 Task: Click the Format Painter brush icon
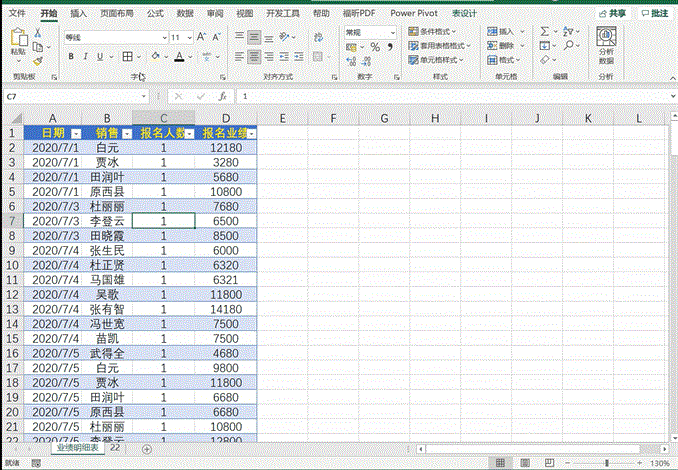pyautogui.click(x=38, y=59)
